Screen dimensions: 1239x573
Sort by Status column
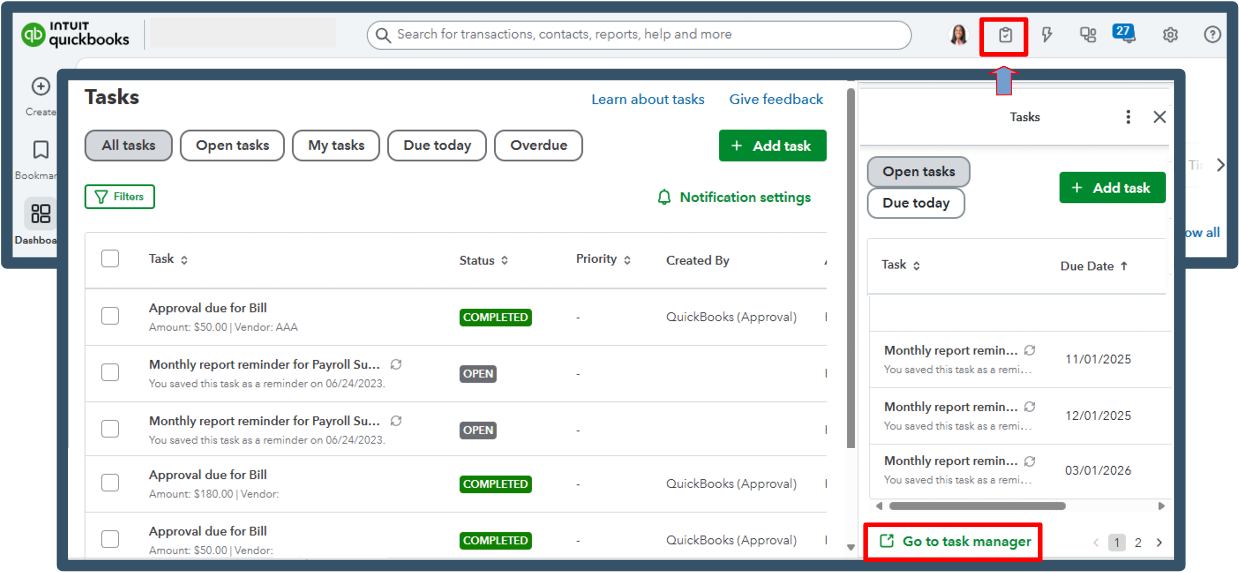(x=484, y=260)
